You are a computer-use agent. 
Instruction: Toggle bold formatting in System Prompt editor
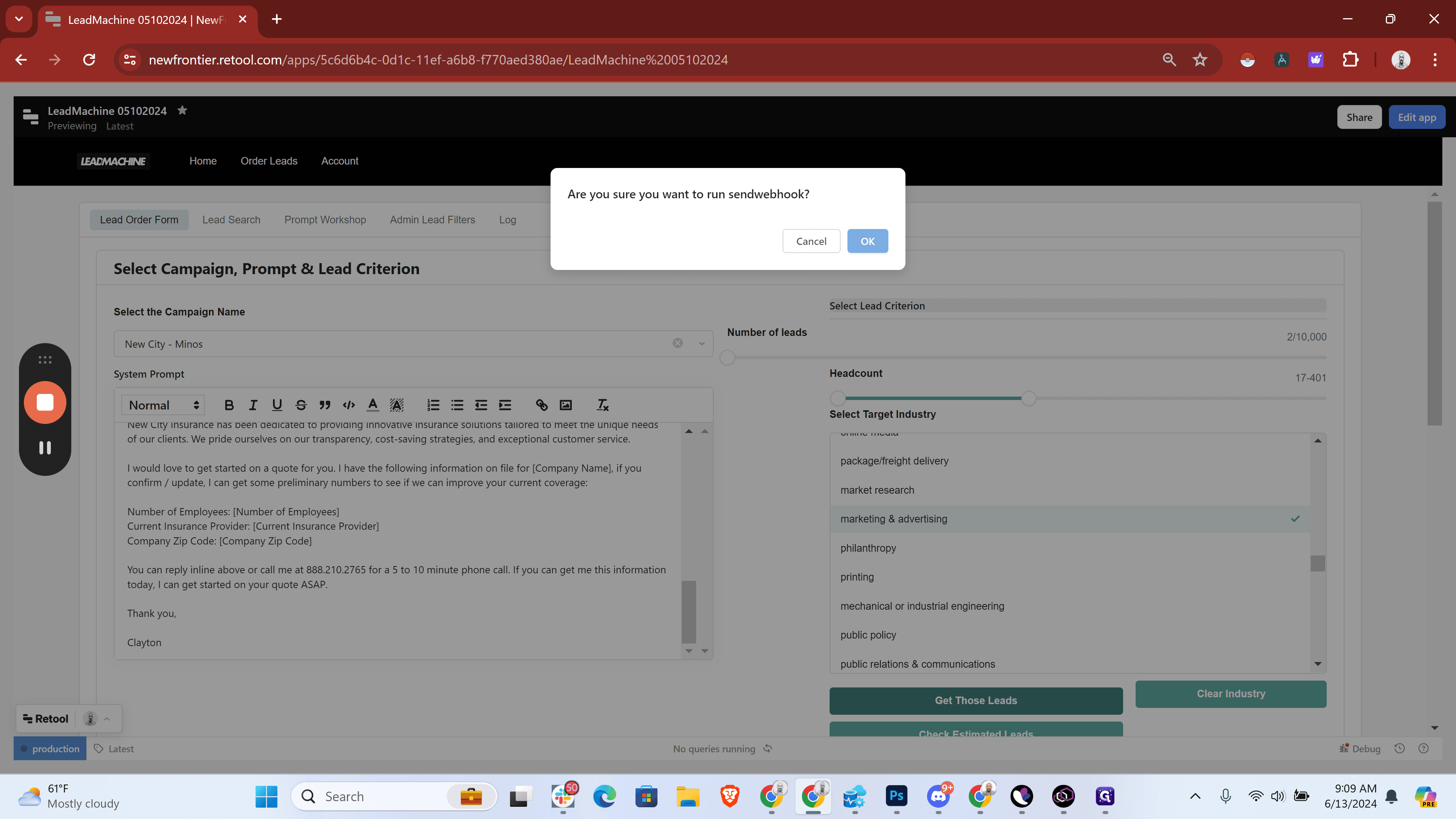[x=229, y=405]
